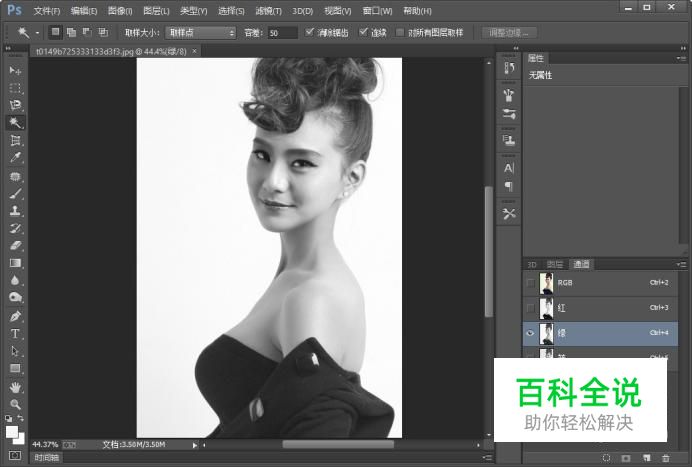Image resolution: width=692 pixels, height=467 pixels.
Task: Select the Path Selection tool
Action: click(15, 351)
